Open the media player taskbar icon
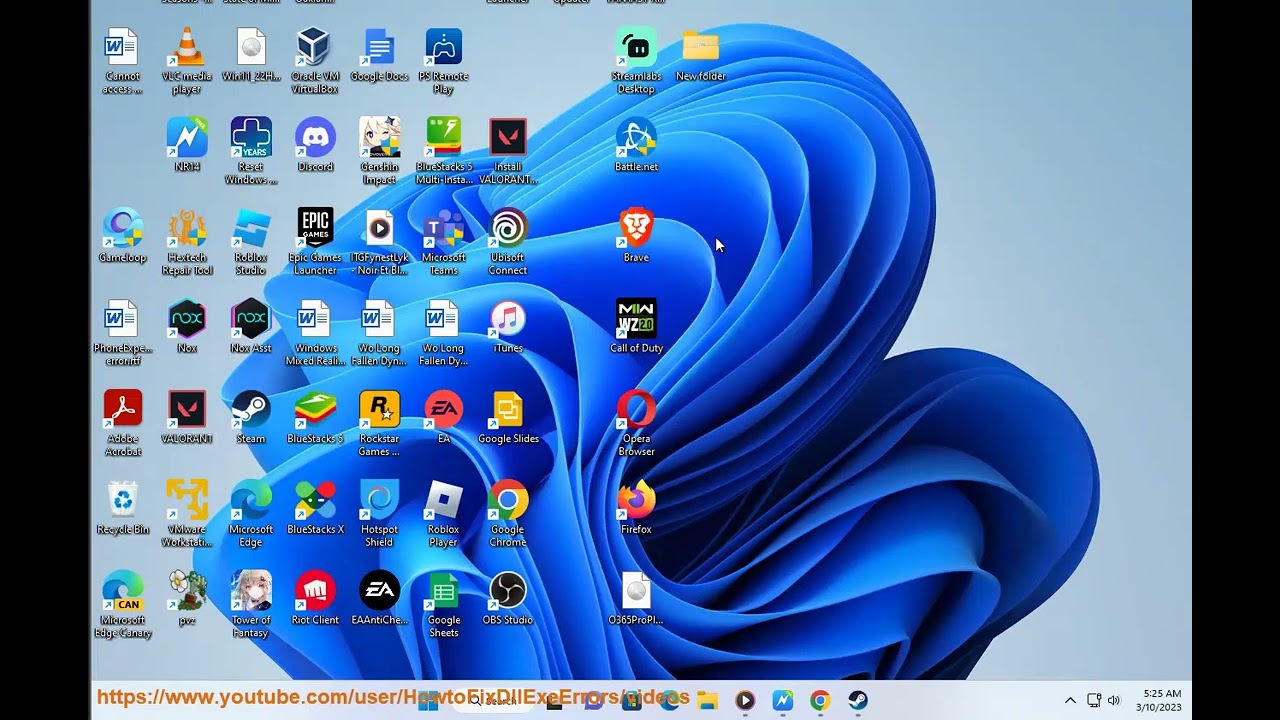 [x=745, y=700]
